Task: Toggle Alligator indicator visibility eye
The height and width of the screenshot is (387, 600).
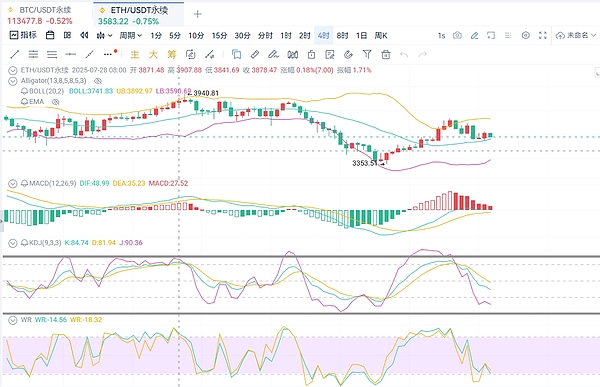Action: coord(98,81)
